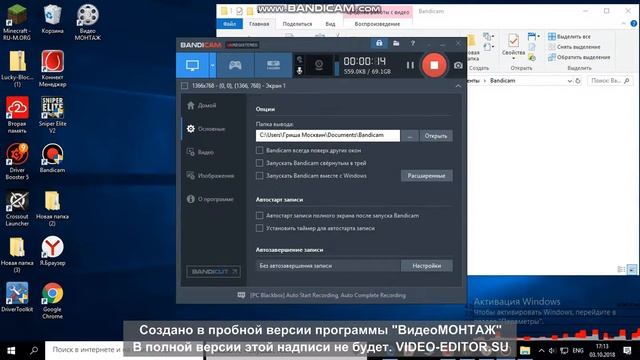
Task: Click the Explorer search box
Action: tap(609, 81)
